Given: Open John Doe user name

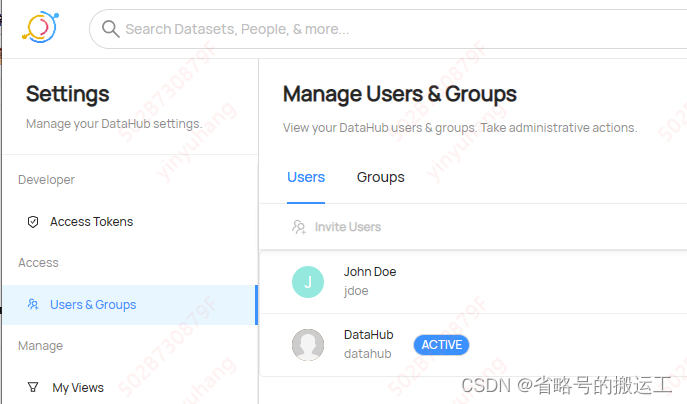Looking at the screenshot, I should 370,272.
